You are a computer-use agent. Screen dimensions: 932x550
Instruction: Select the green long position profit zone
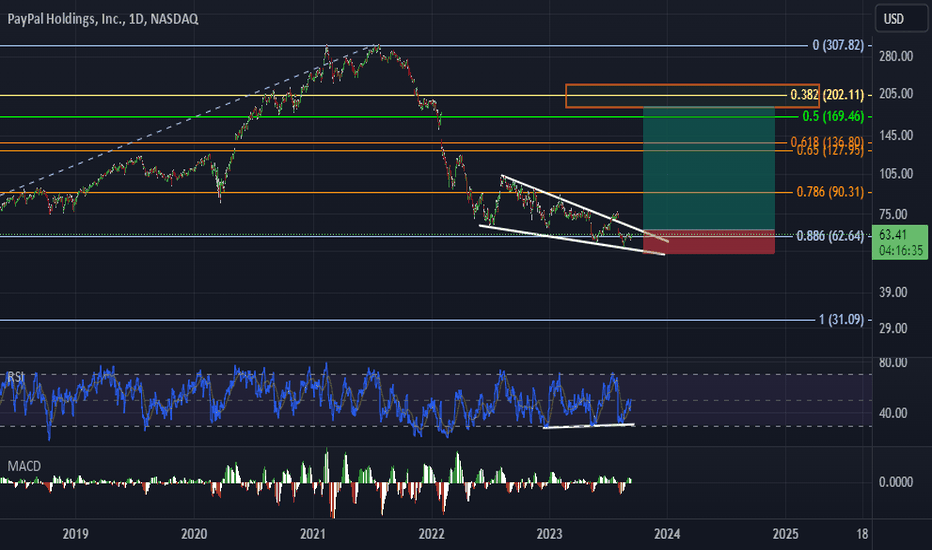pyautogui.click(x=709, y=168)
